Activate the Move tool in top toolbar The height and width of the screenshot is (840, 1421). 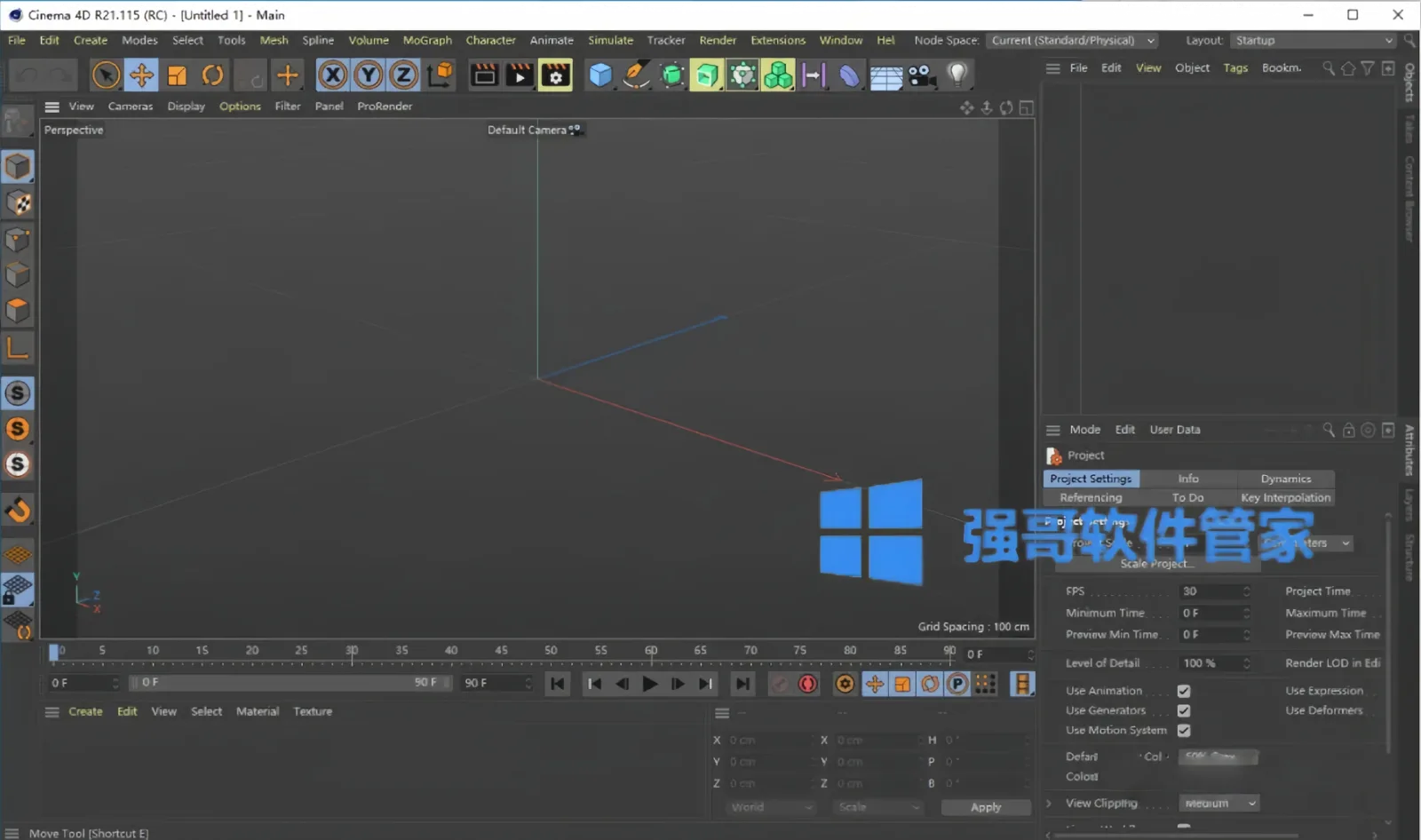tap(141, 75)
